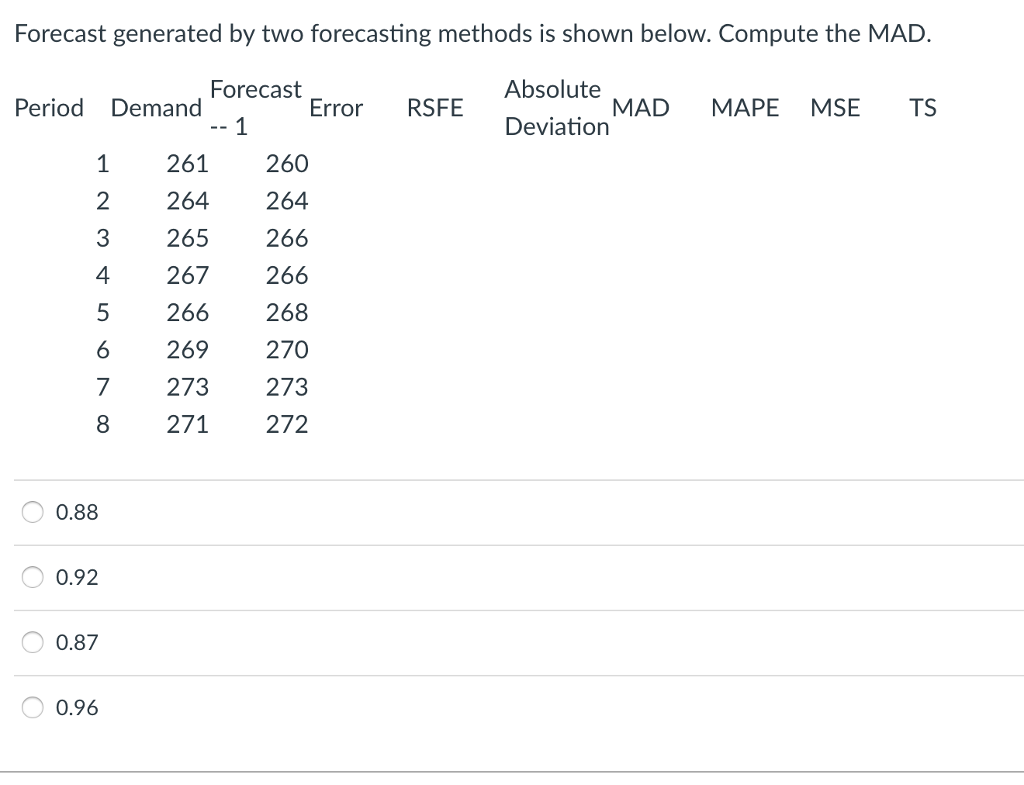Click the forecast value 260 in period 1
The image size is (1024, 785).
[x=287, y=164]
